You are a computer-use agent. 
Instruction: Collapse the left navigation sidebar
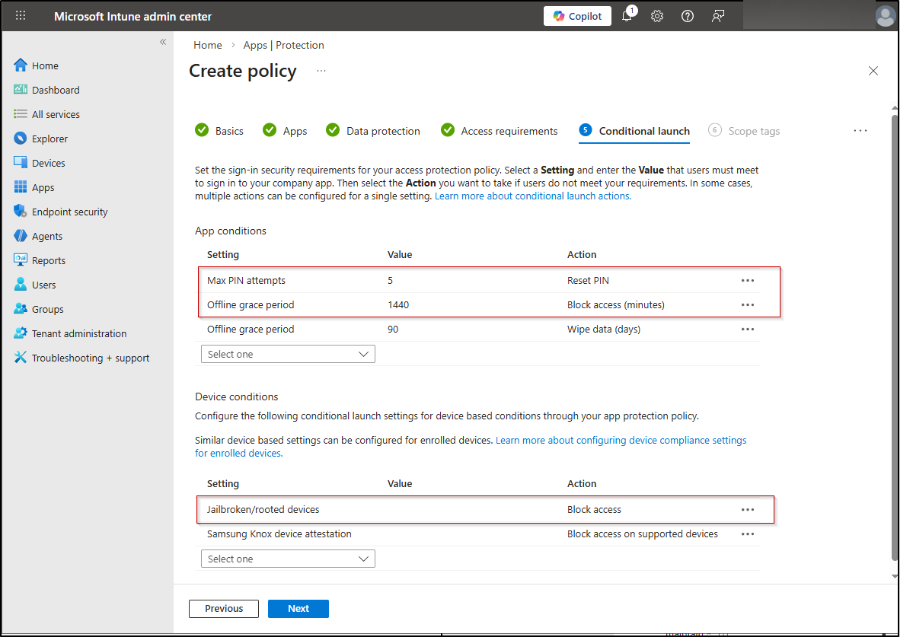163,42
